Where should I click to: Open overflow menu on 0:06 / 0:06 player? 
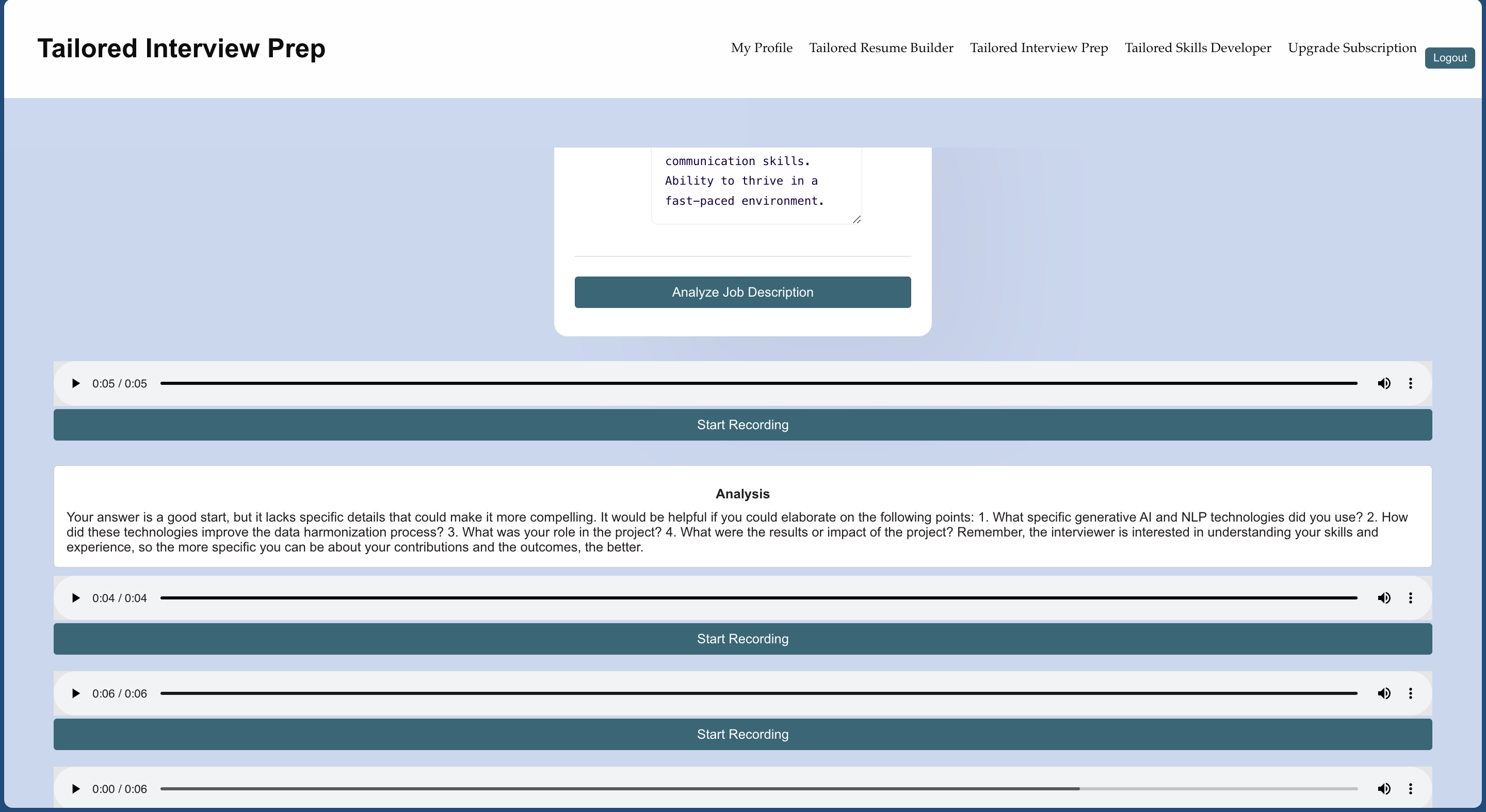click(x=1411, y=693)
